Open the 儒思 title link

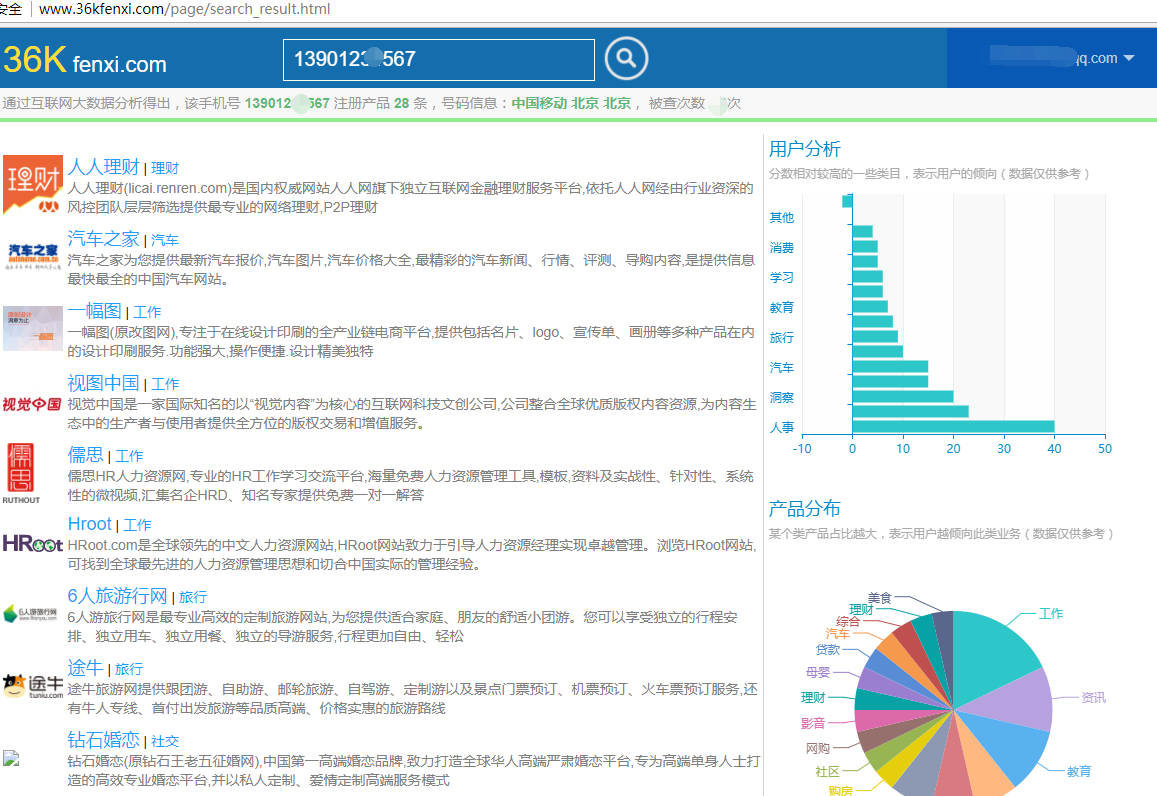pos(86,454)
